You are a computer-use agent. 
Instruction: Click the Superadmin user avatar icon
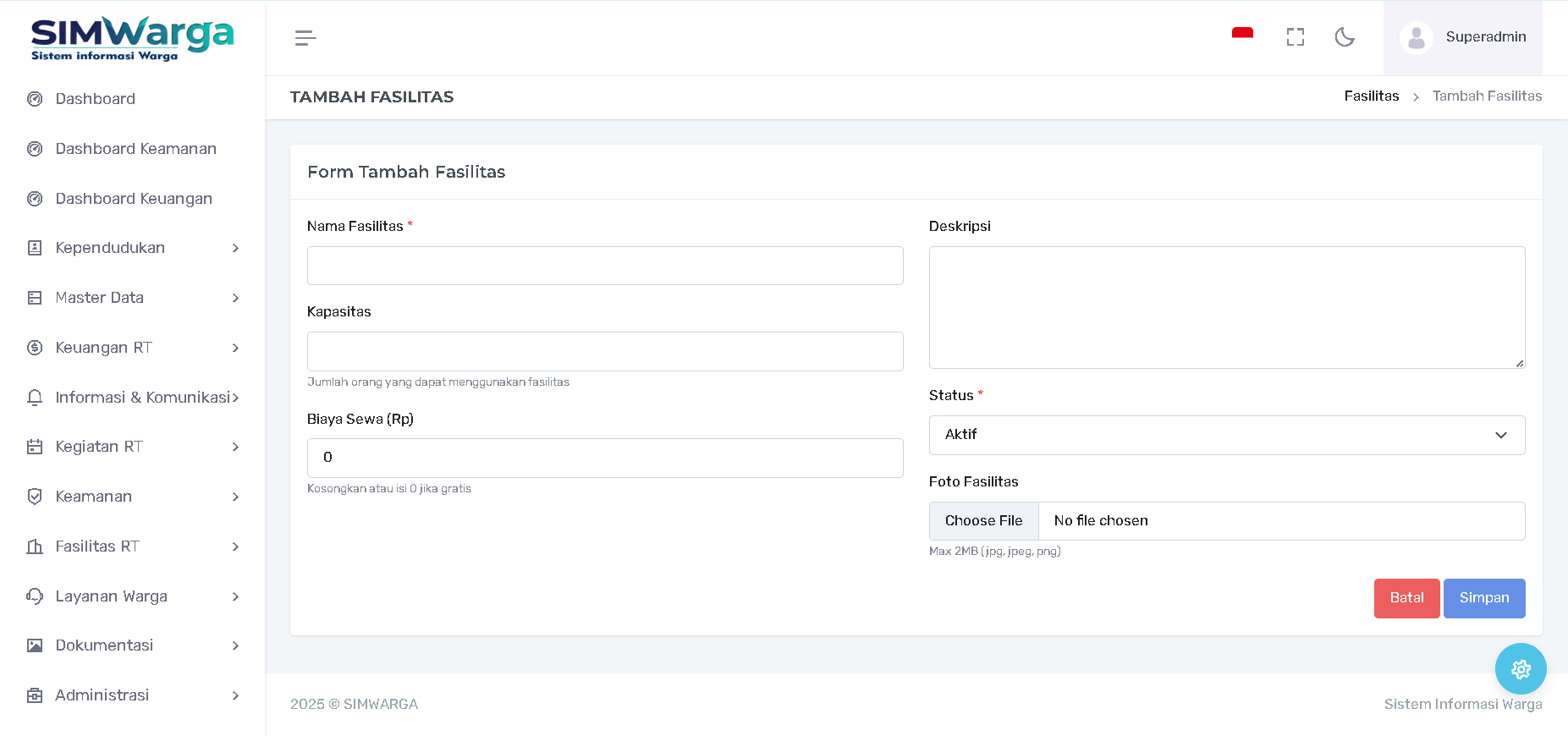tap(1416, 38)
